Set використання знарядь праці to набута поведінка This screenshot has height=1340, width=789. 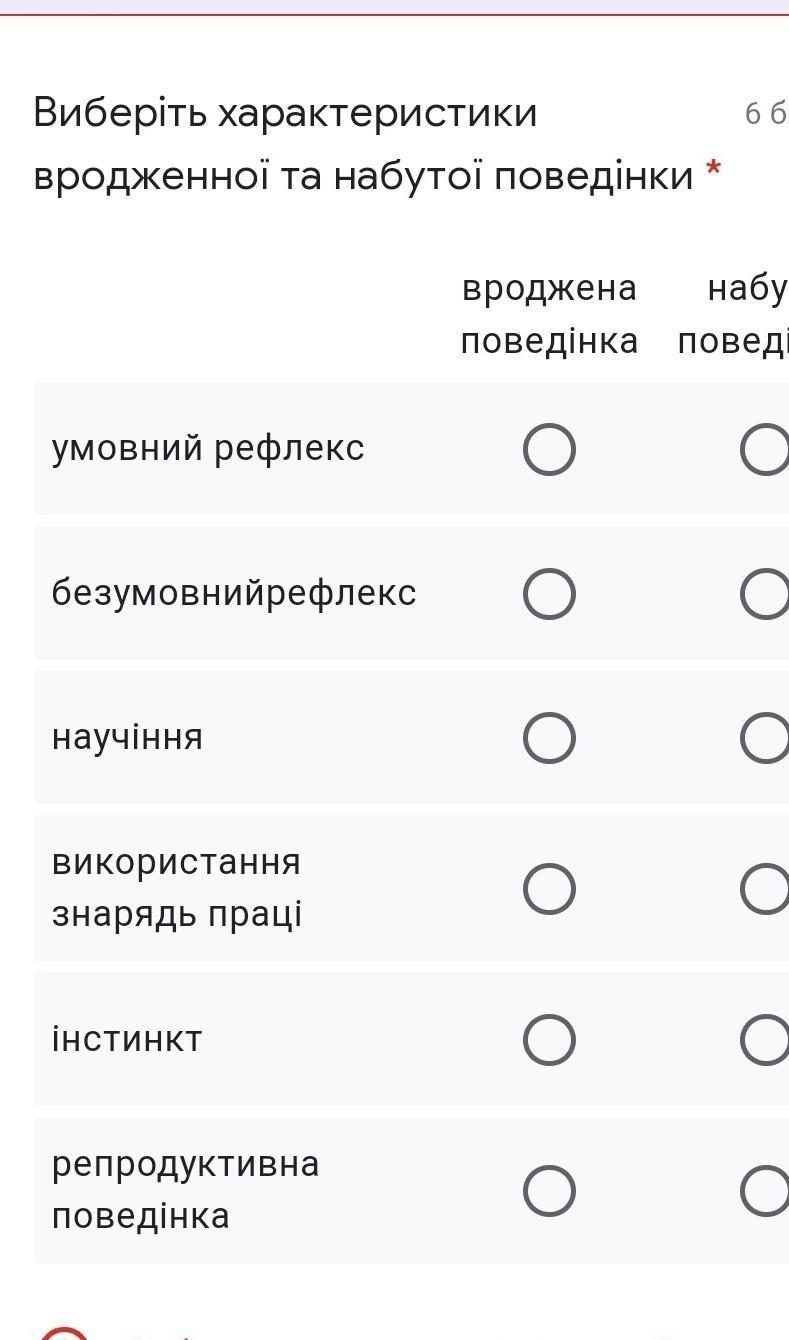tap(765, 889)
